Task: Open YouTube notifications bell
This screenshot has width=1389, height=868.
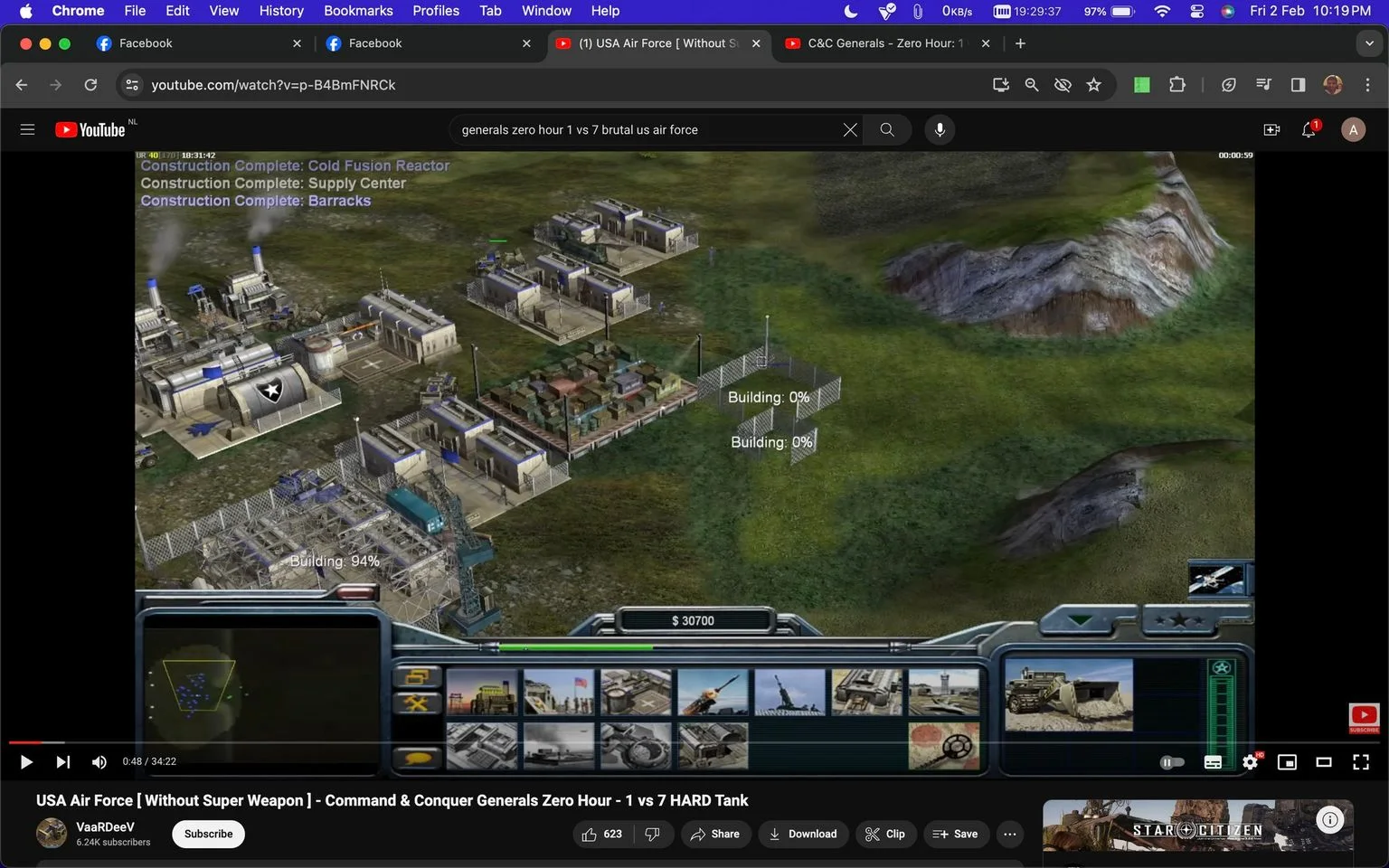Action: [1309, 129]
